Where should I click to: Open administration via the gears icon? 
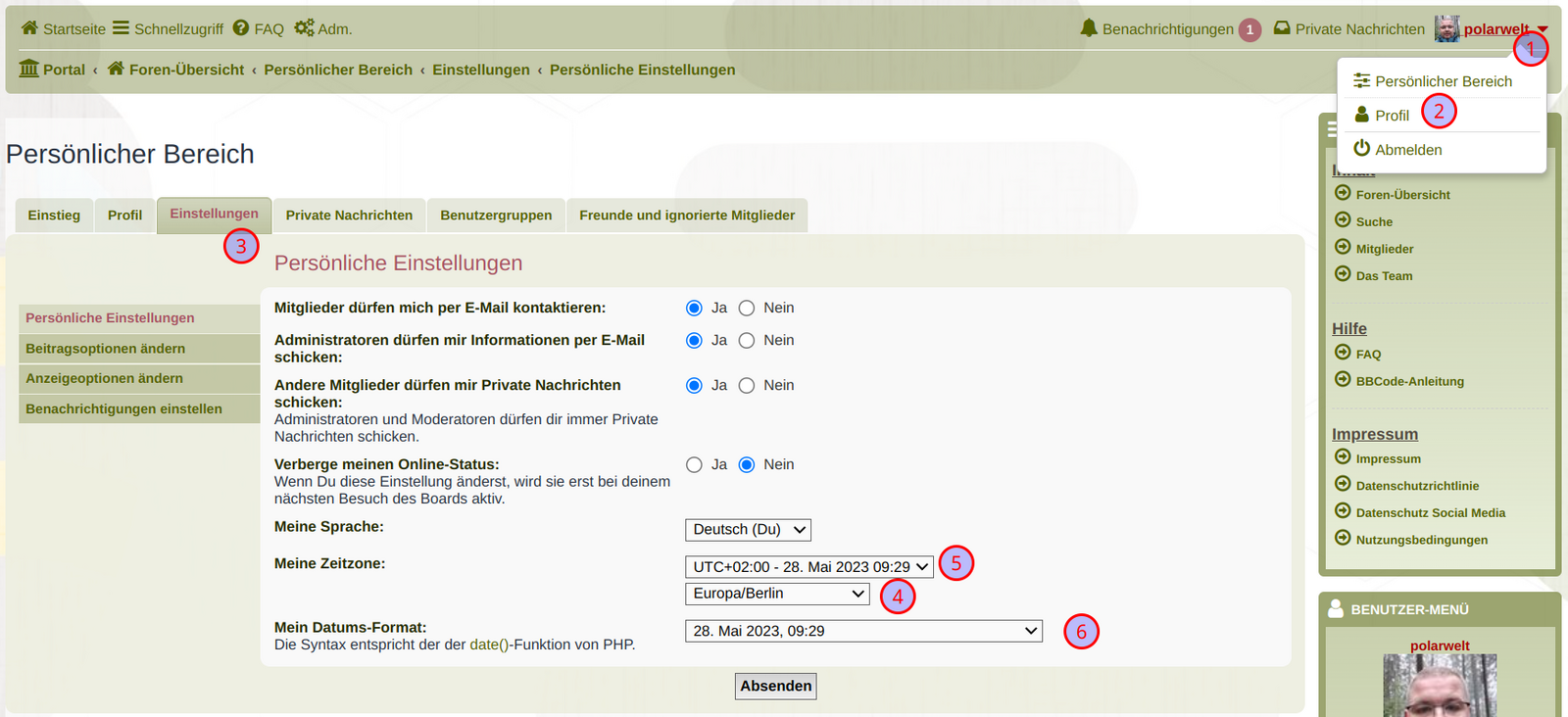pyautogui.click(x=304, y=28)
